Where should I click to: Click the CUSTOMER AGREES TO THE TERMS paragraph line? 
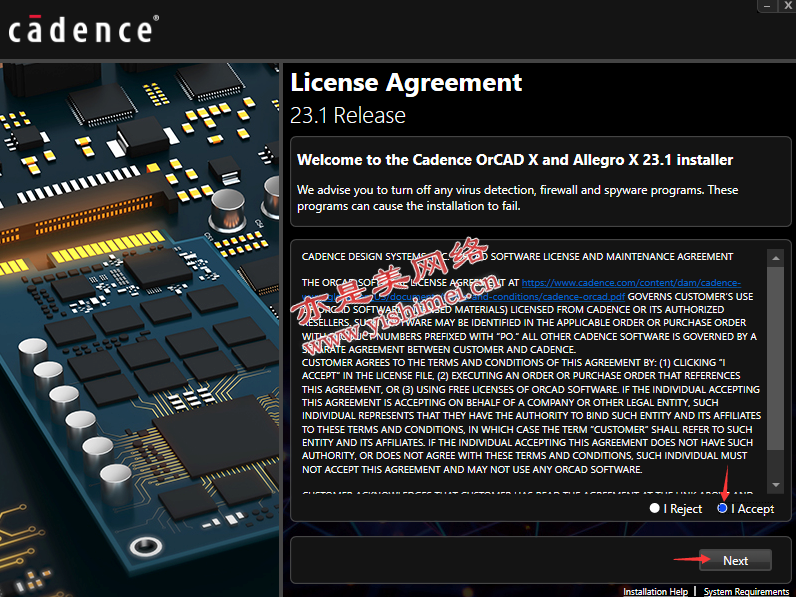click(x=513, y=362)
